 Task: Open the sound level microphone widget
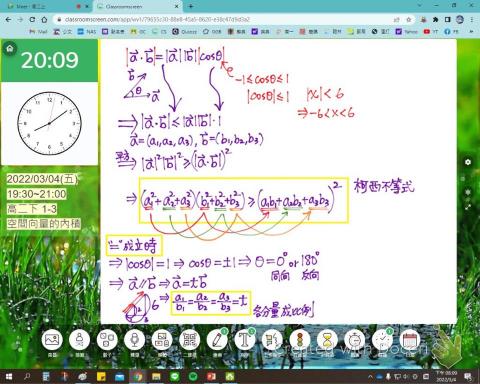pyautogui.click(x=134, y=340)
